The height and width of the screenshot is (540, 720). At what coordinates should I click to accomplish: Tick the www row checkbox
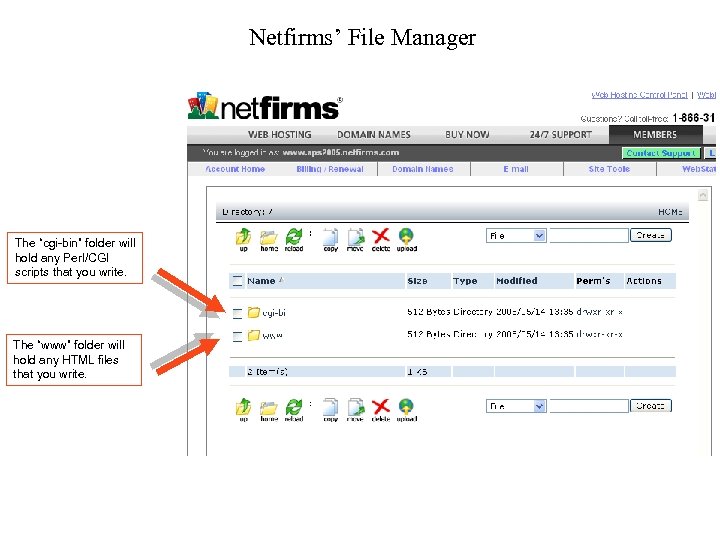pos(237,336)
